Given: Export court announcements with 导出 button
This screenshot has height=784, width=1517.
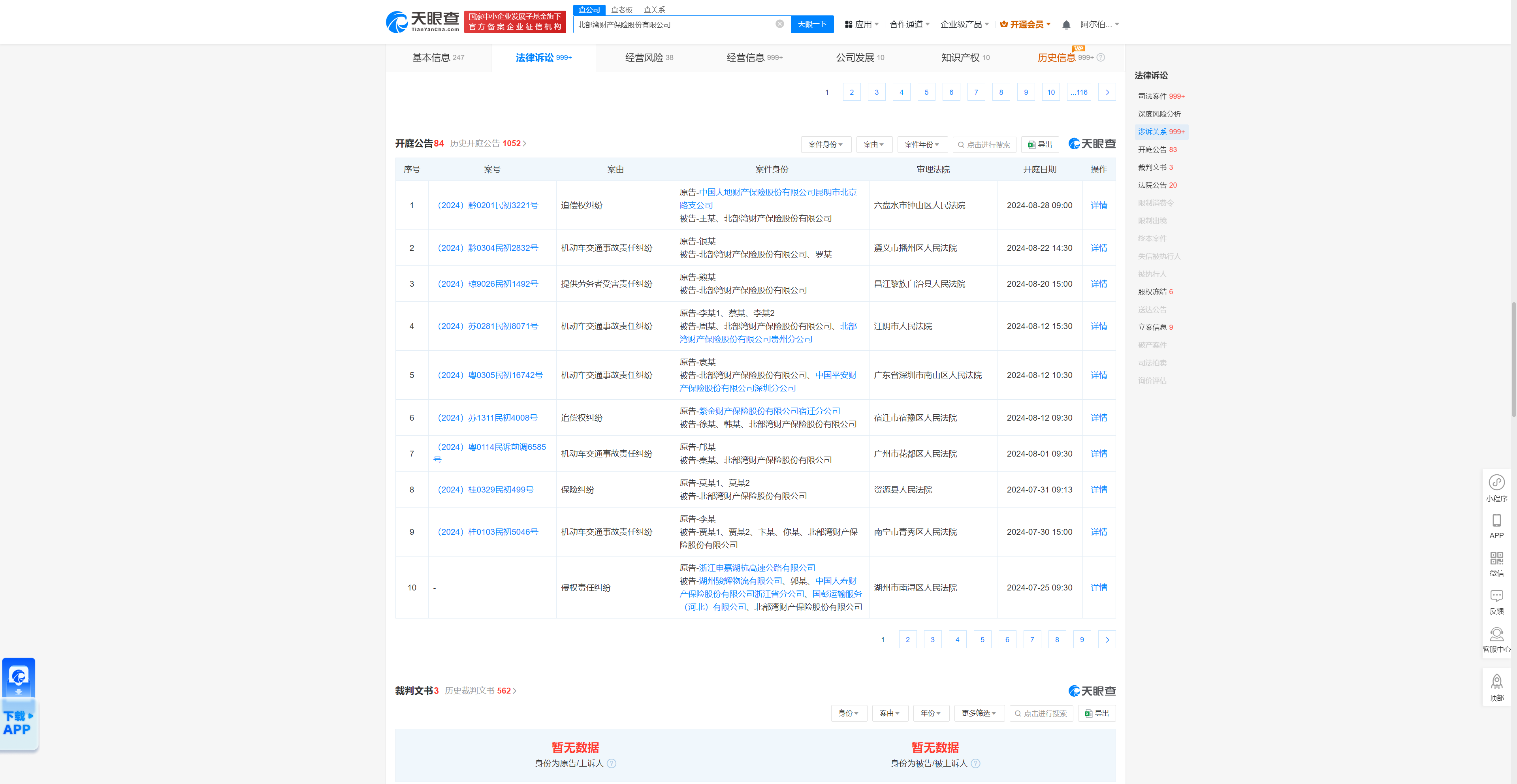Looking at the screenshot, I should tap(1040, 144).
